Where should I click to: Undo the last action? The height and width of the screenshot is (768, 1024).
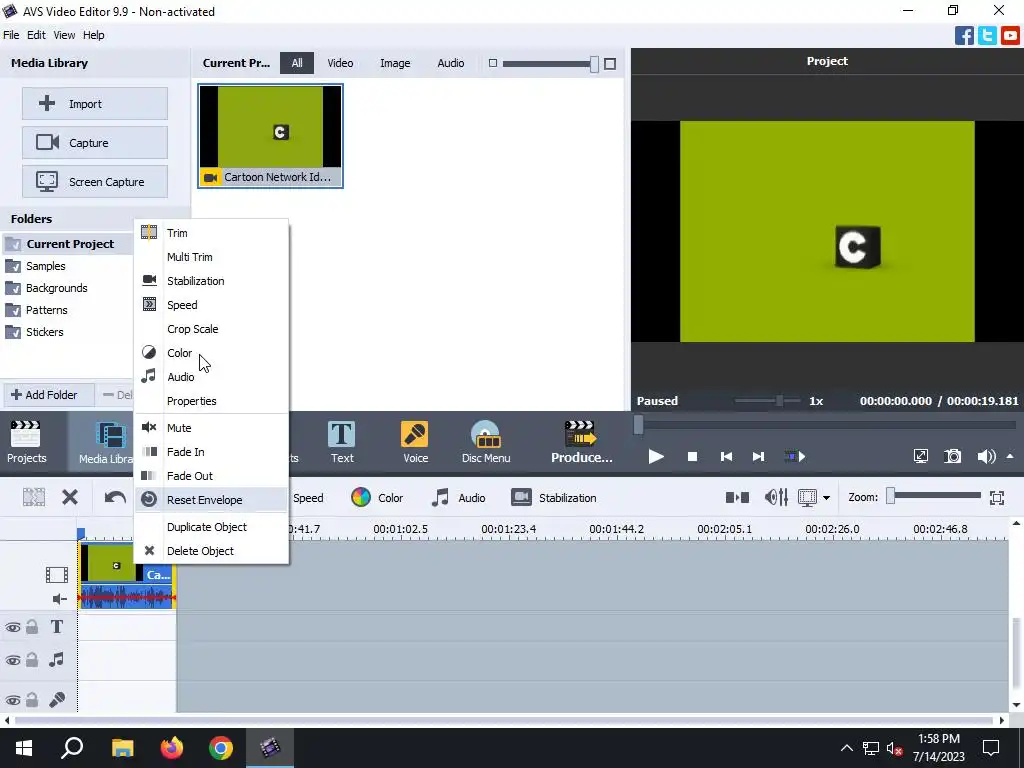click(115, 498)
